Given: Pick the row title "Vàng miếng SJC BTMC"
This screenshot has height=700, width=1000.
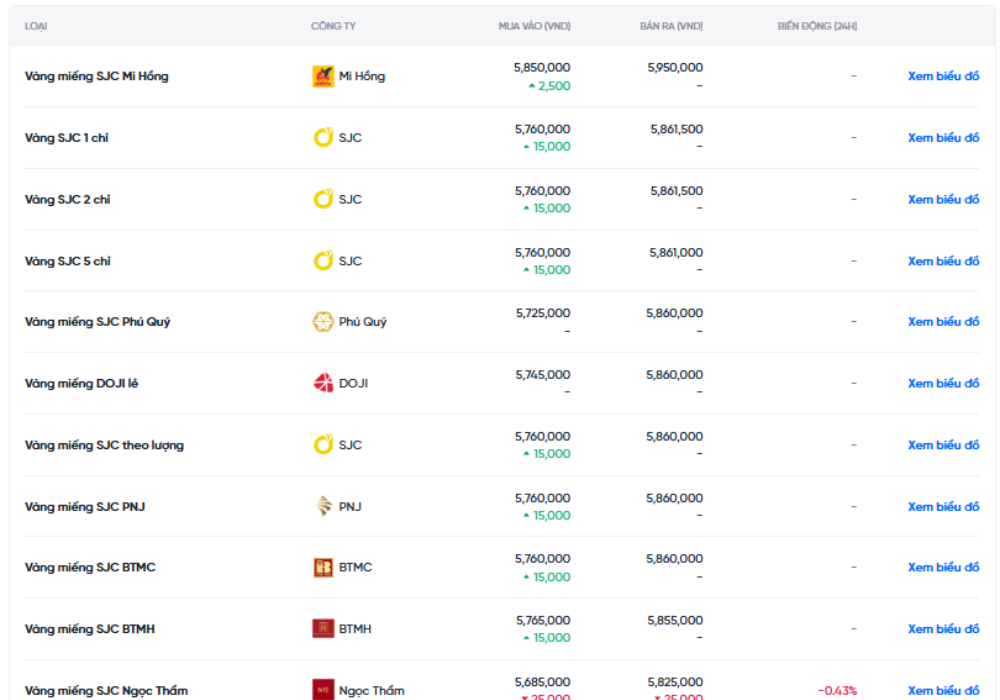Looking at the screenshot, I should pos(90,567).
